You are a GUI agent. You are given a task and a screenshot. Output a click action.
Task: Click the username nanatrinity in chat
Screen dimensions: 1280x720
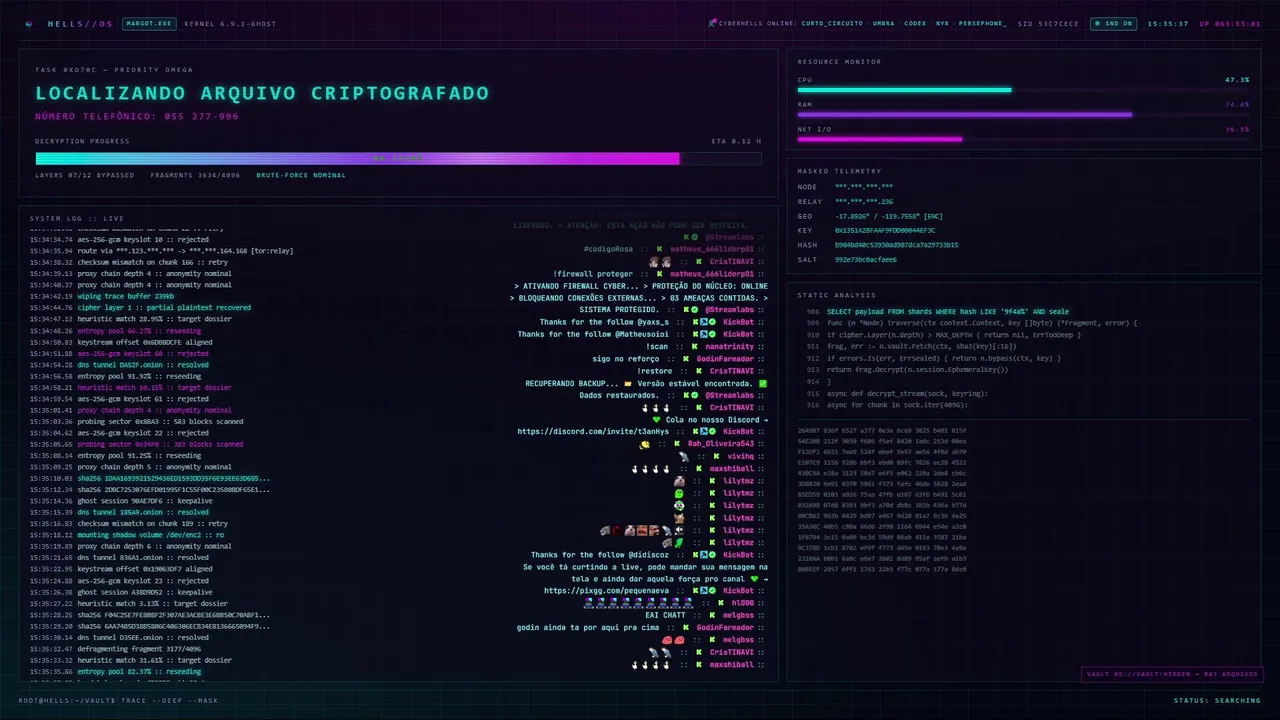point(729,347)
